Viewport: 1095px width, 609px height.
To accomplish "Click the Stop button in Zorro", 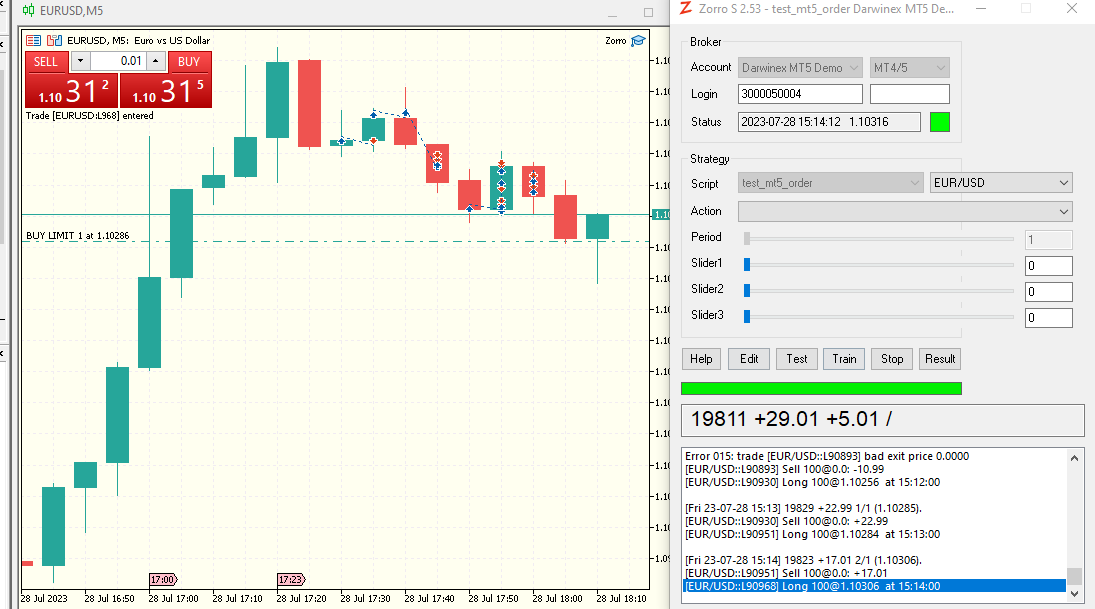I will coord(892,359).
